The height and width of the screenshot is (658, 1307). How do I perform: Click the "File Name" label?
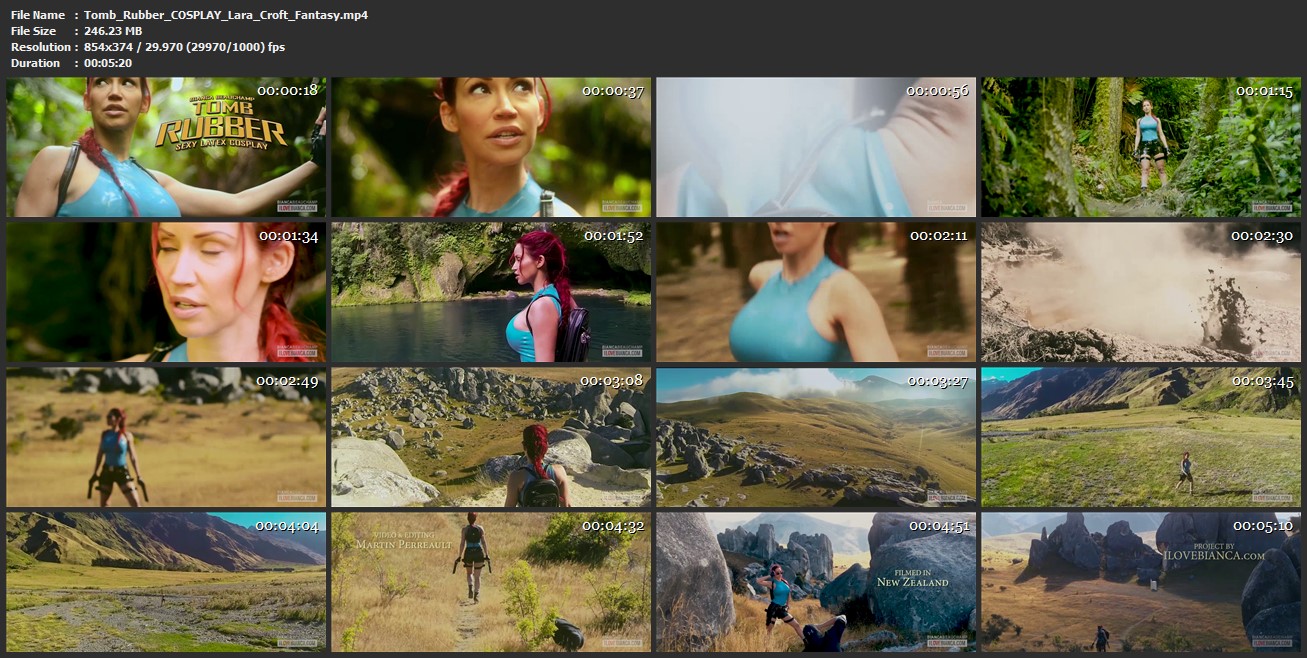click(38, 15)
